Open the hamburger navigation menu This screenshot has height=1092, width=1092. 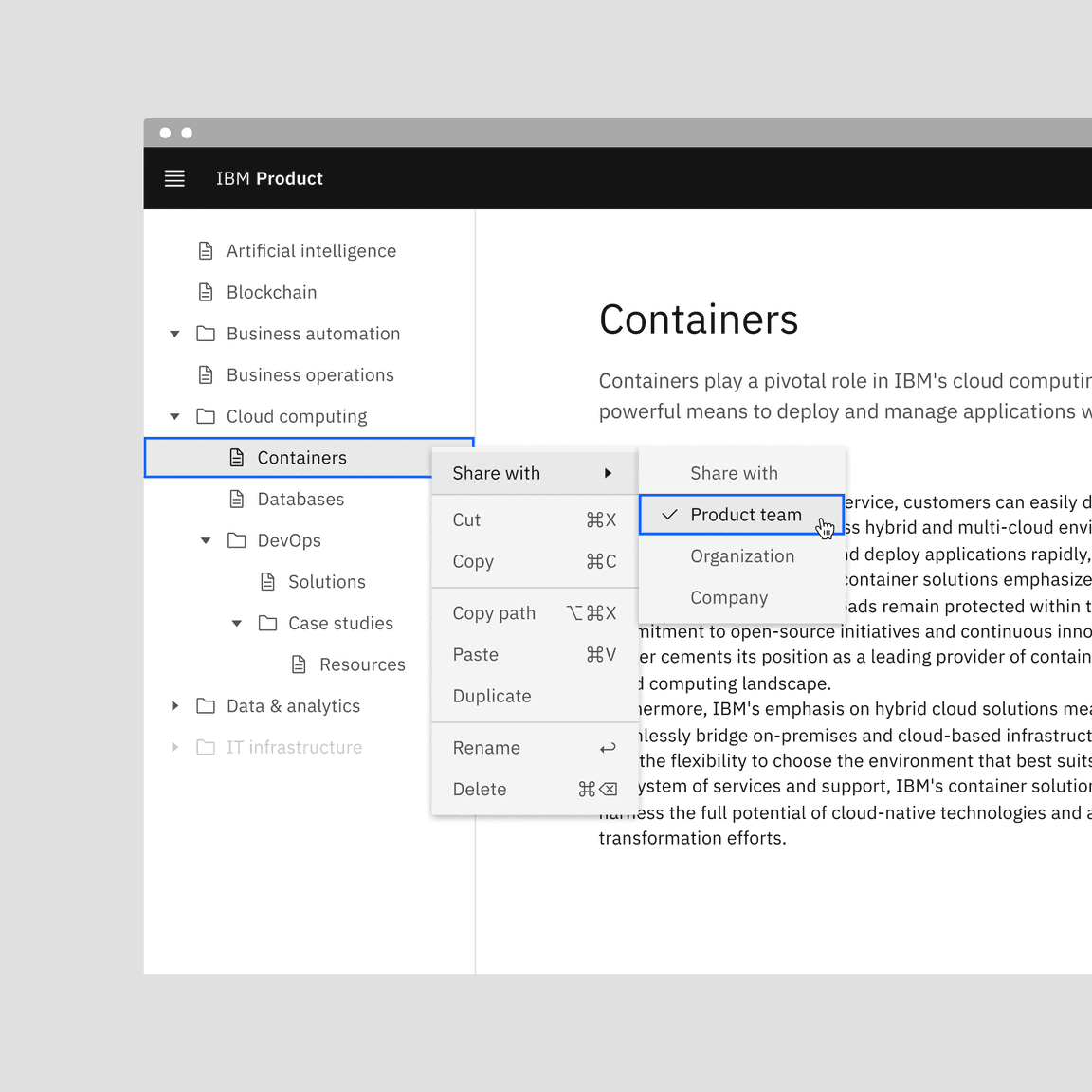pyautogui.click(x=174, y=178)
